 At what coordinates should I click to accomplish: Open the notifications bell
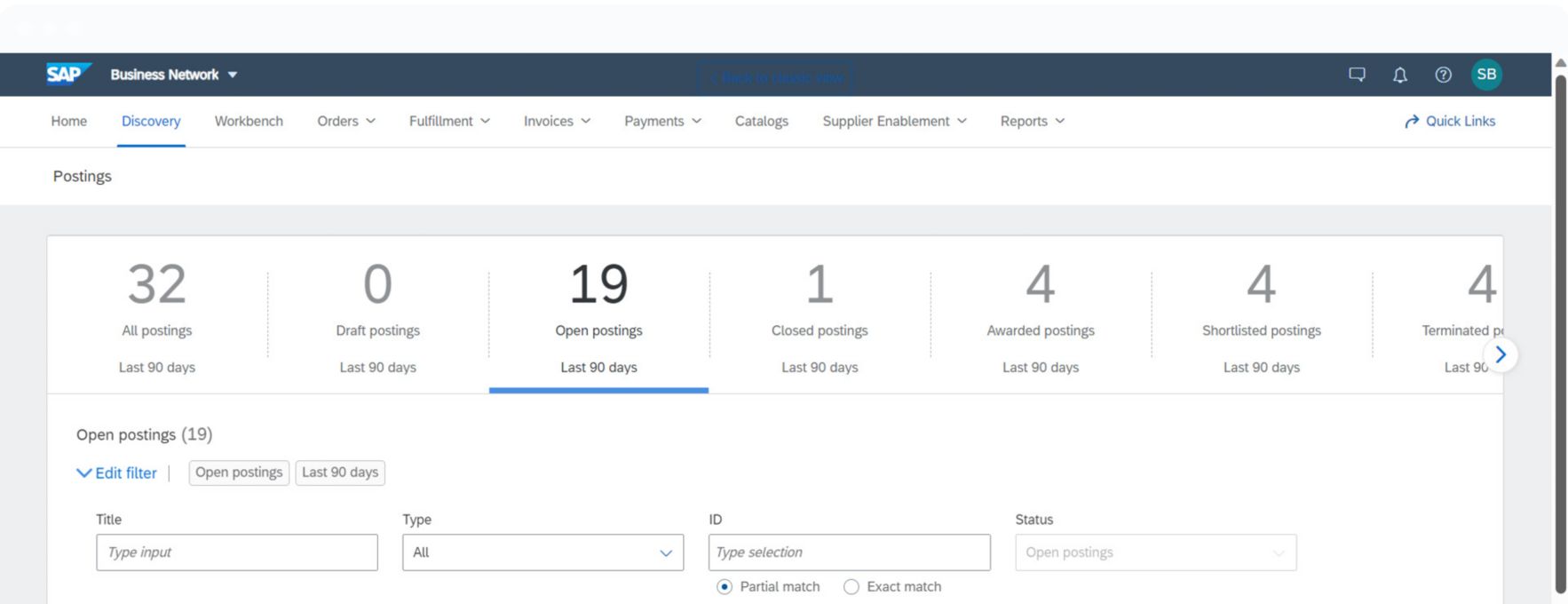coord(1400,75)
